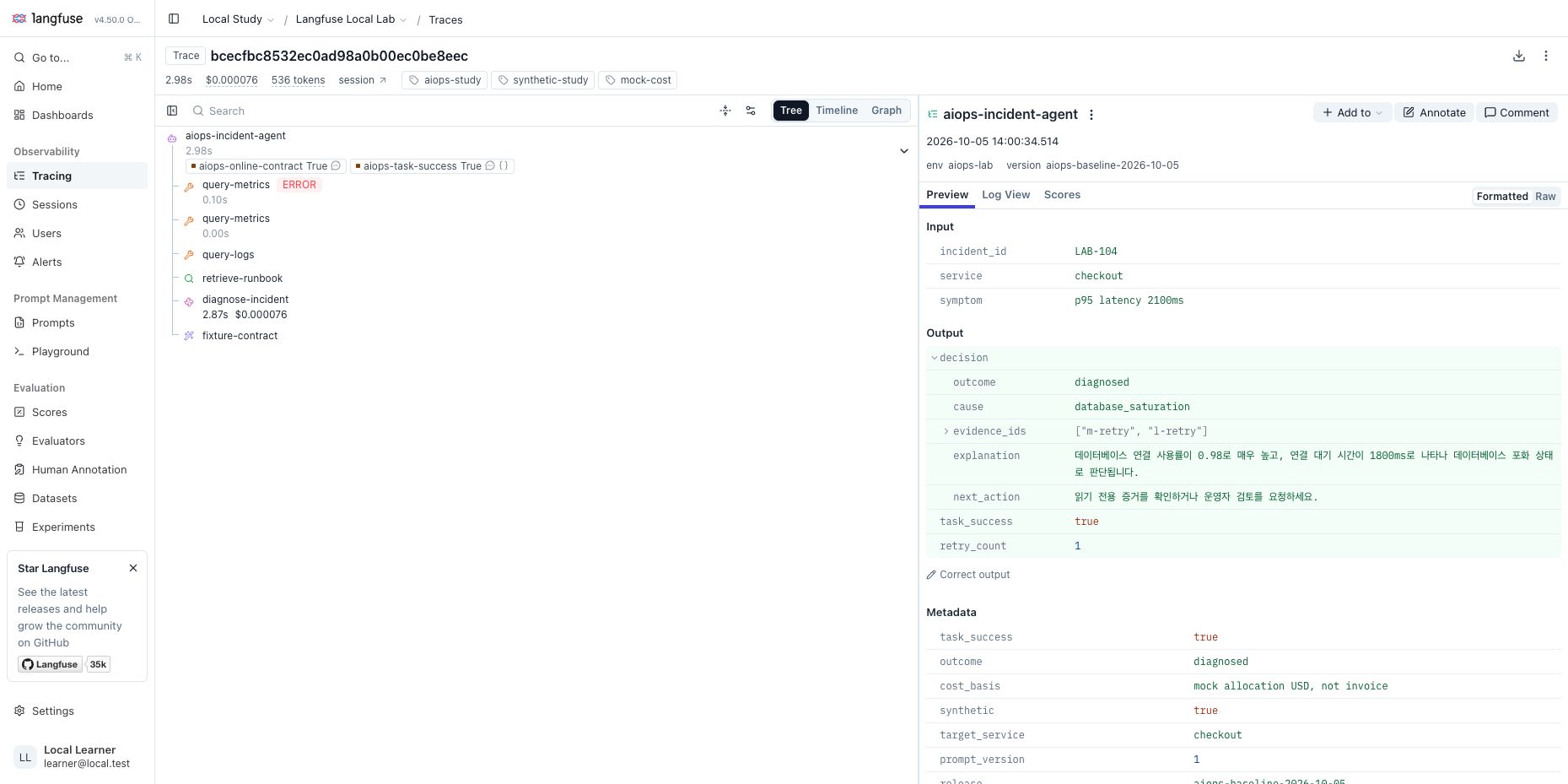This screenshot has height=784, width=1568.
Task: Click the Annotate button
Action: click(x=1433, y=113)
